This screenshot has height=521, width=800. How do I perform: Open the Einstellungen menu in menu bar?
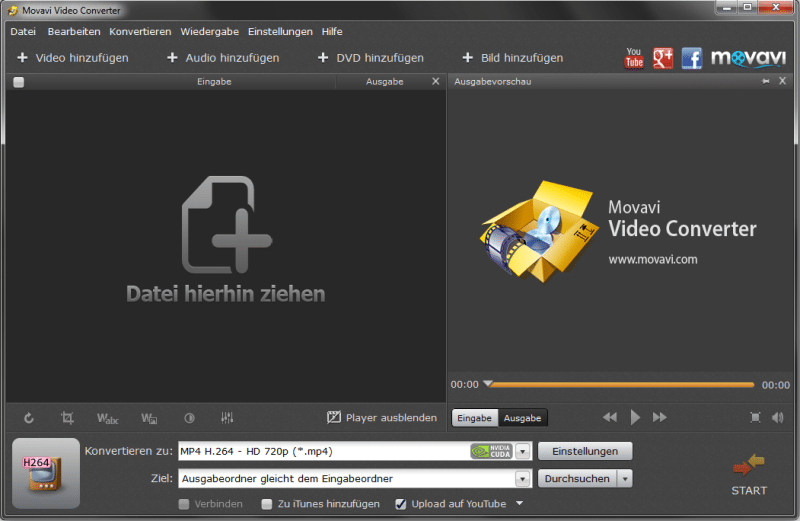point(280,31)
